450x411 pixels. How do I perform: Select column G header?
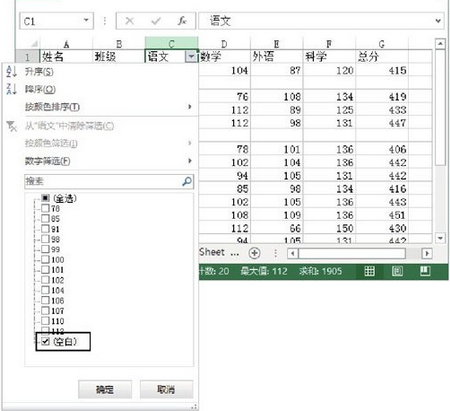click(x=382, y=43)
